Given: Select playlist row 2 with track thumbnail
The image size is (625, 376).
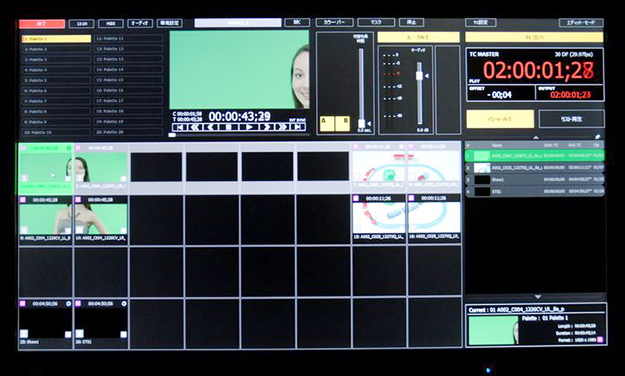Looking at the screenshot, I should pyautogui.click(x=535, y=168).
